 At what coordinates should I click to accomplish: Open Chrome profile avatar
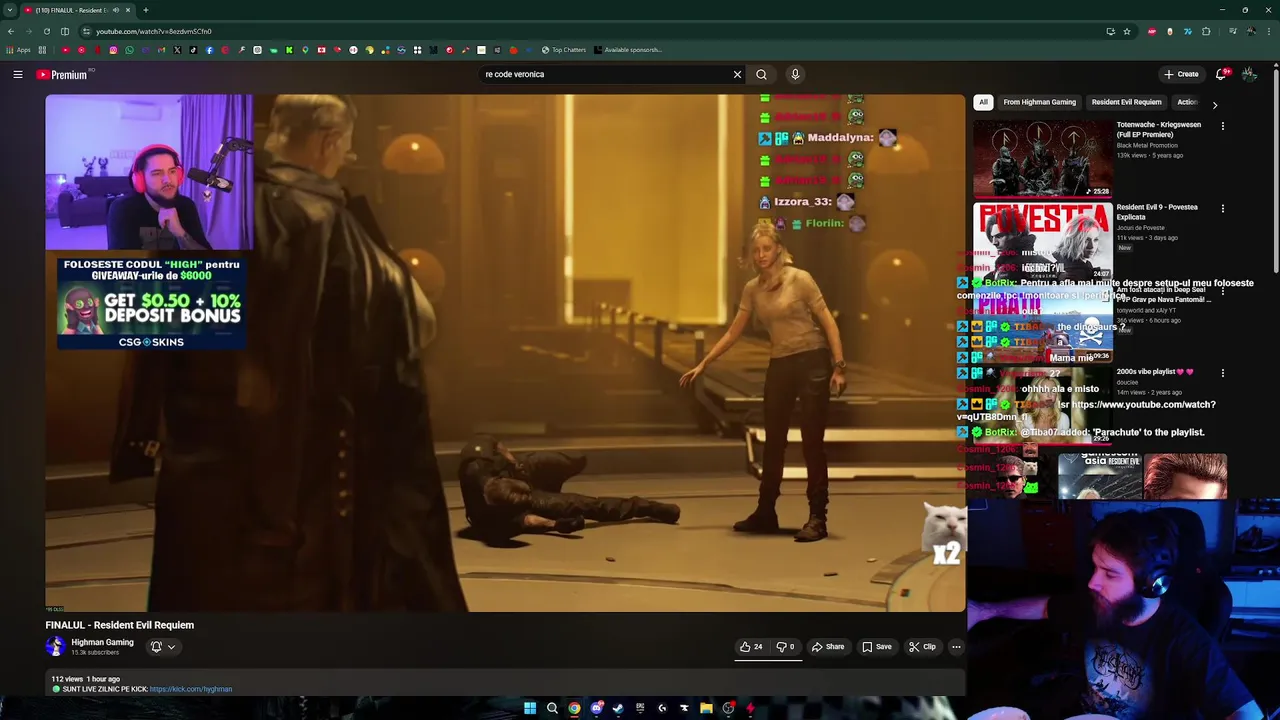1251,31
